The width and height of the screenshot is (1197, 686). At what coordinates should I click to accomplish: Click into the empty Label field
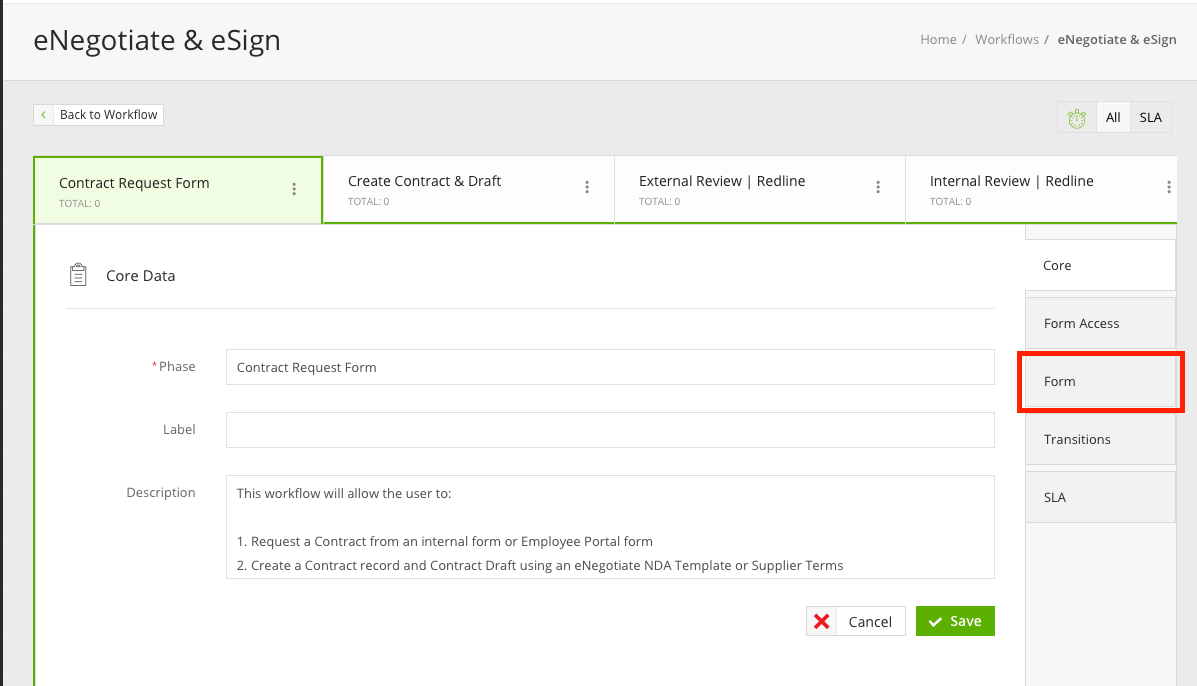pos(610,430)
